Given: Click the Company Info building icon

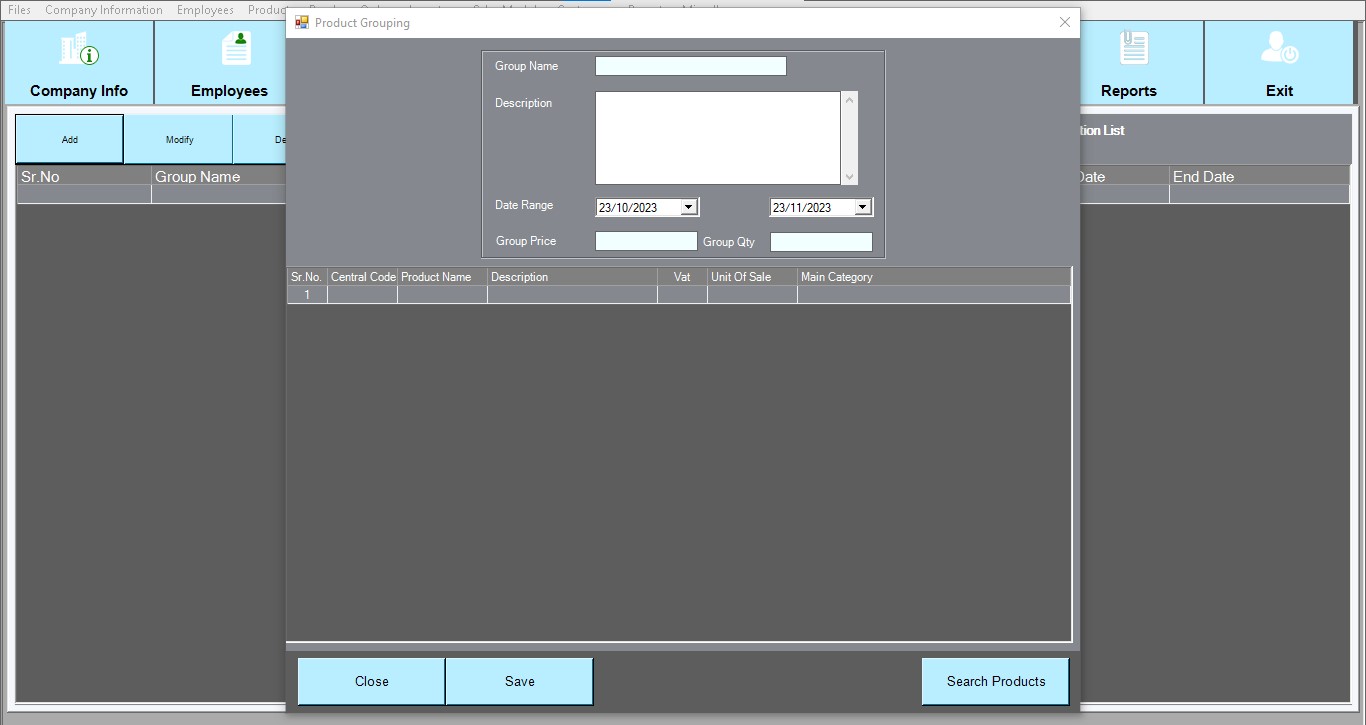Looking at the screenshot, I should click(x=79, y=49).
